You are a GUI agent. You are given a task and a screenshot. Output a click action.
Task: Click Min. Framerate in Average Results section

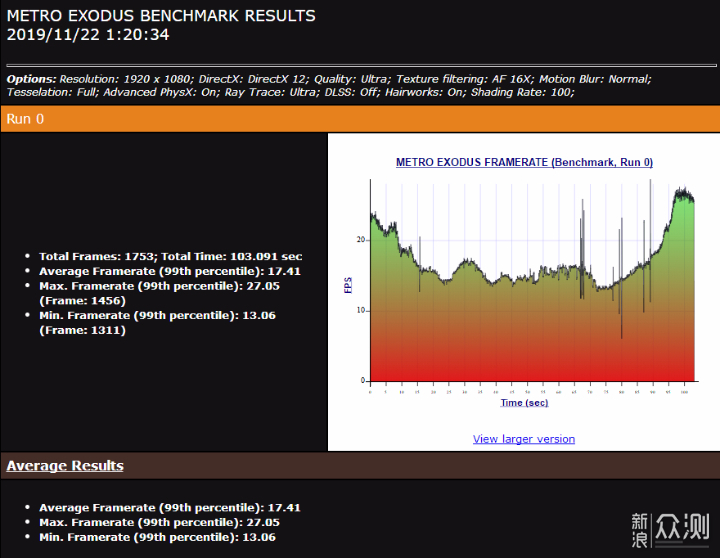[x=158, y=537]
